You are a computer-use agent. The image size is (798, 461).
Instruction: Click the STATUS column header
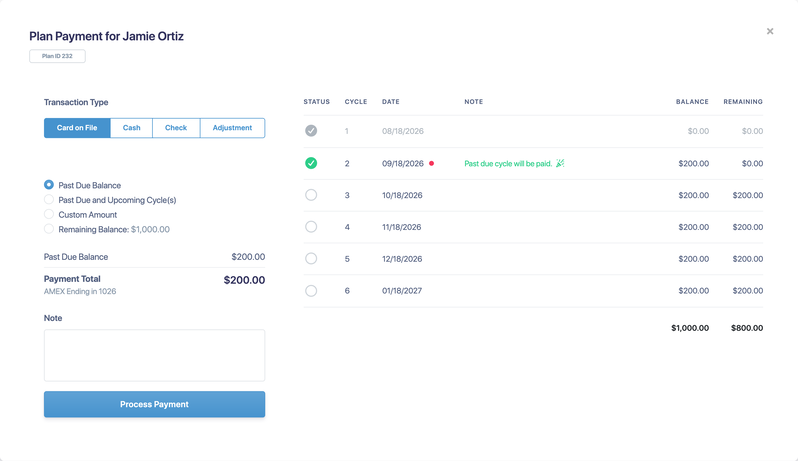pyautogui.click(x=317, y=102)
